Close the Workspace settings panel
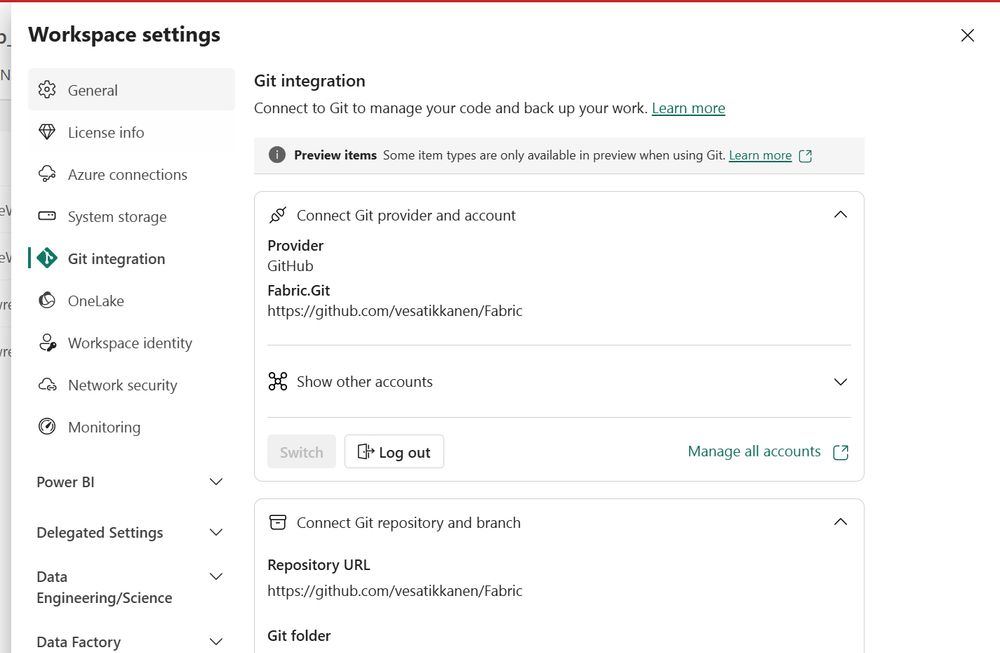 [x=967, y=35]
